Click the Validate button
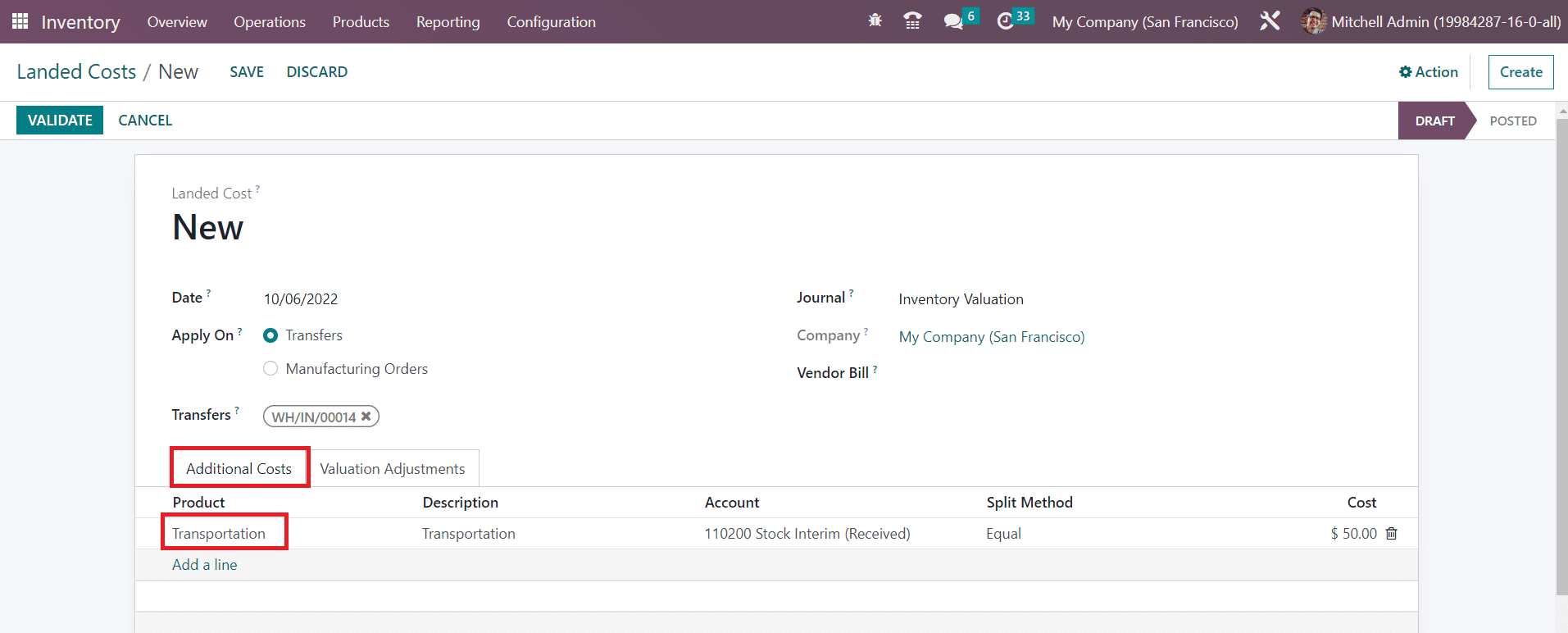 tap(60, 121)
